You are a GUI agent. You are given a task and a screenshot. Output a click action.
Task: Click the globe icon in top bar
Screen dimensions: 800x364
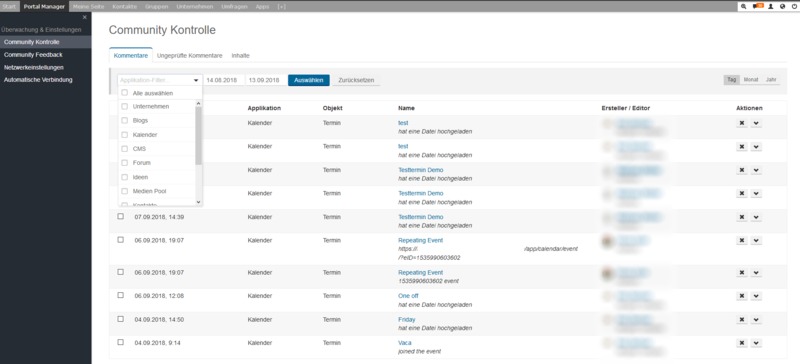[782, 7]
